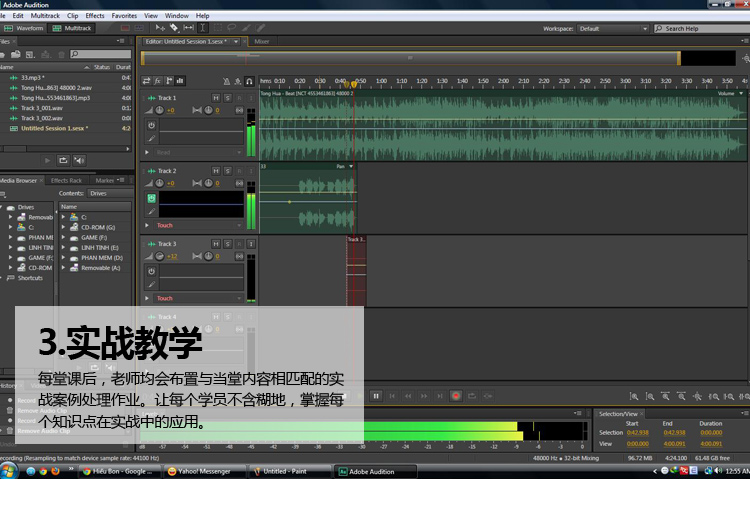Open Track 2 automation mode Touch dropdown
Screen dimensions: 750x509
pyautogui.click(x=199, y=225)
